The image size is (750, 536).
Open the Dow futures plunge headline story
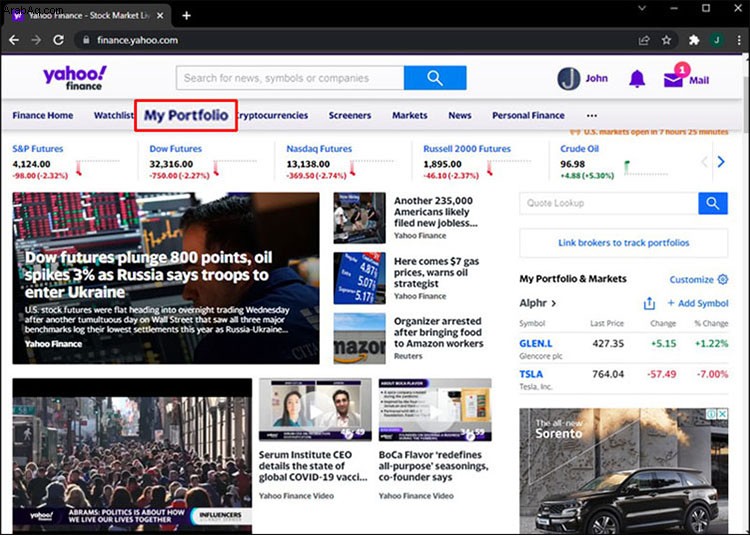[148, 274]
